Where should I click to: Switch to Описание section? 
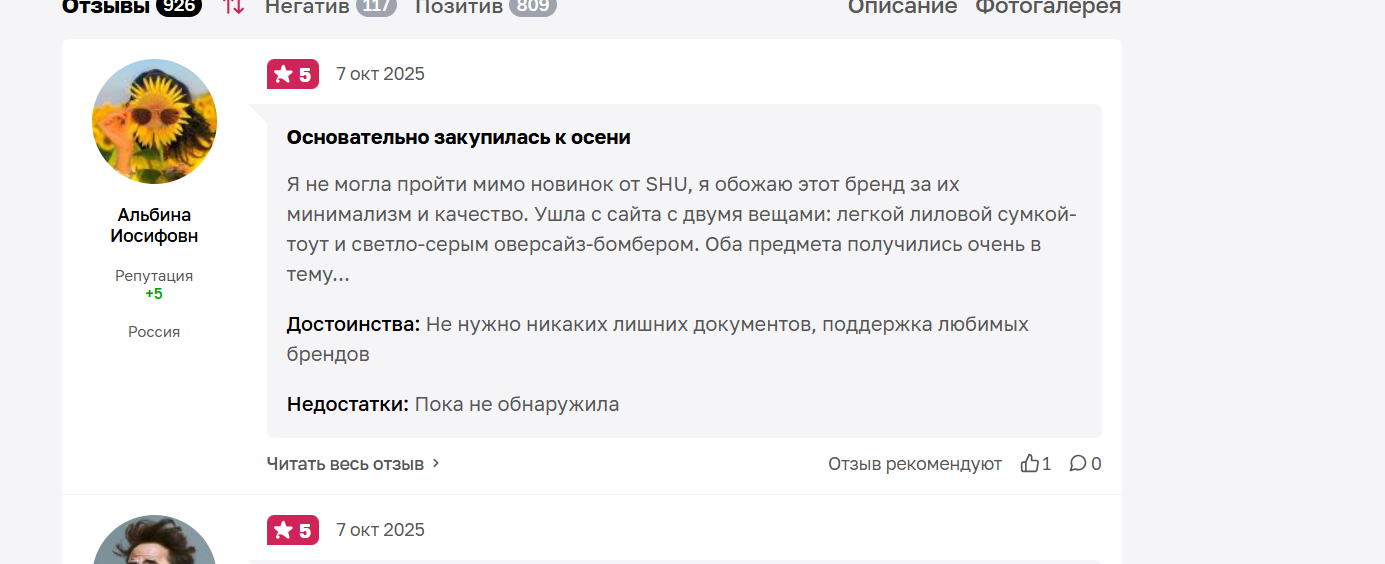[902, 7]
